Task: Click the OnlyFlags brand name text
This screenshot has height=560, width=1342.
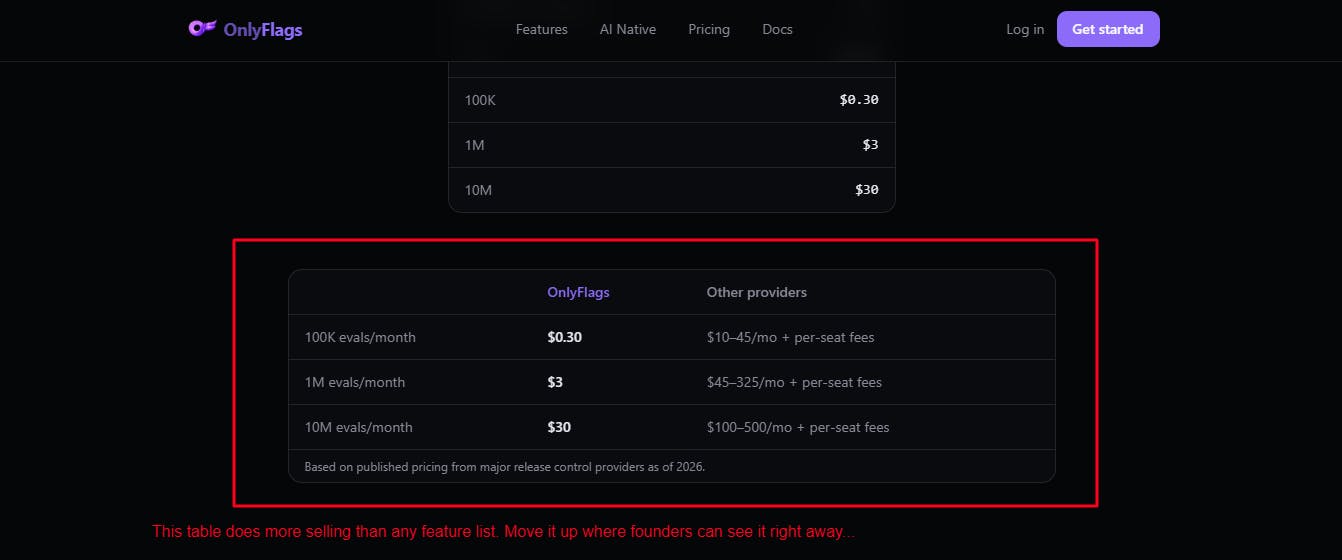Action: click(x=263, y=30)
